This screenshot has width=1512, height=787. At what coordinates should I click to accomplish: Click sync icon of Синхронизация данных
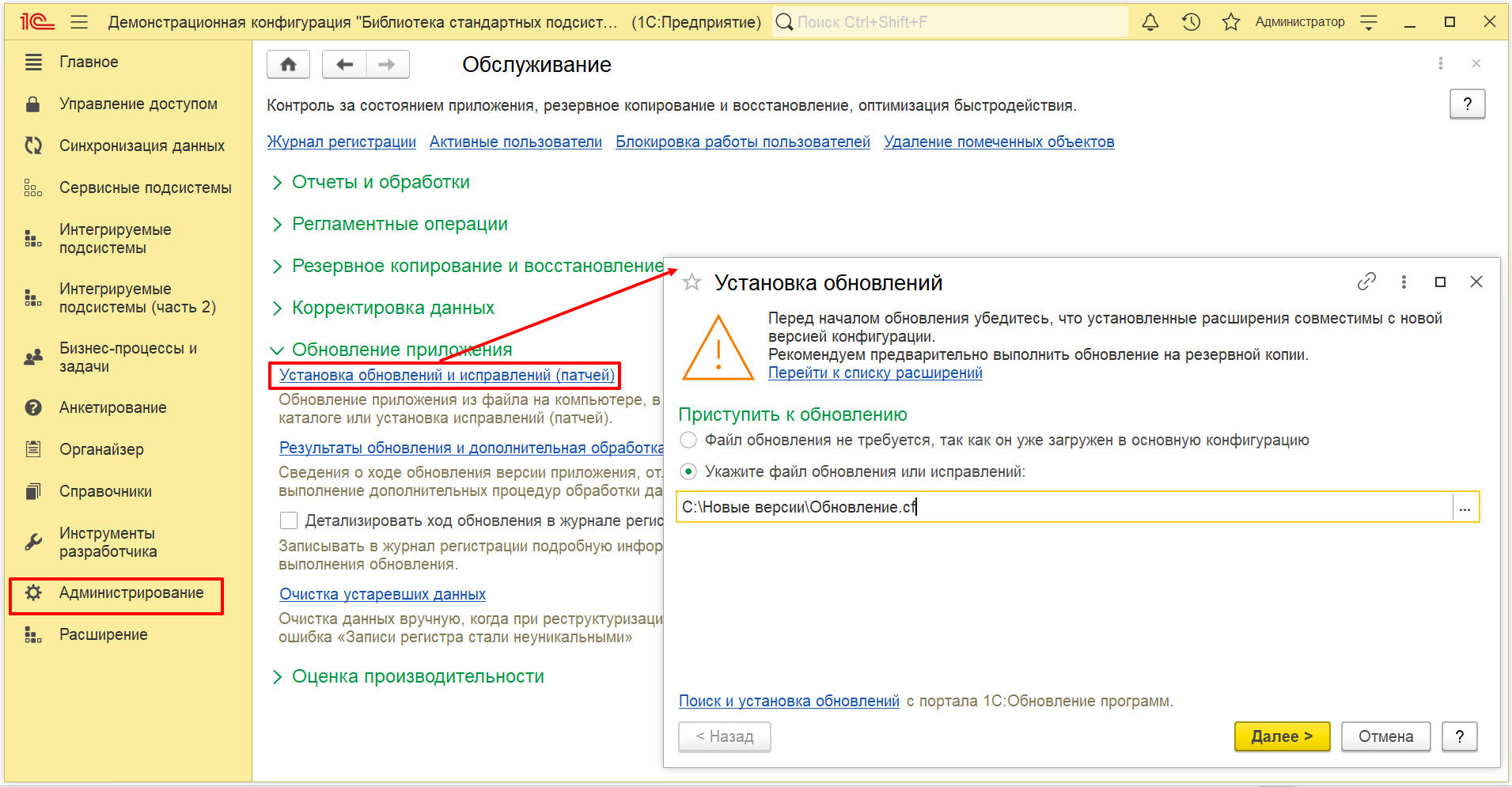pos(33,146)
